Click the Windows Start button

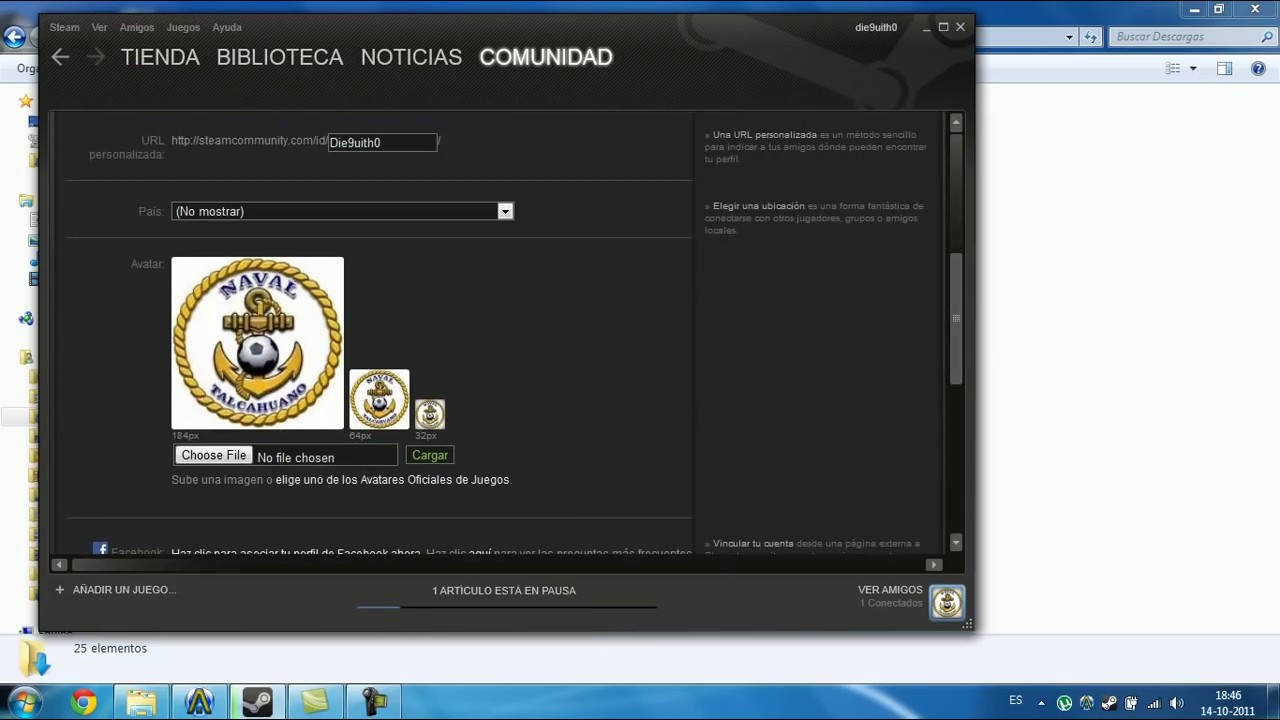click(24, 702)
